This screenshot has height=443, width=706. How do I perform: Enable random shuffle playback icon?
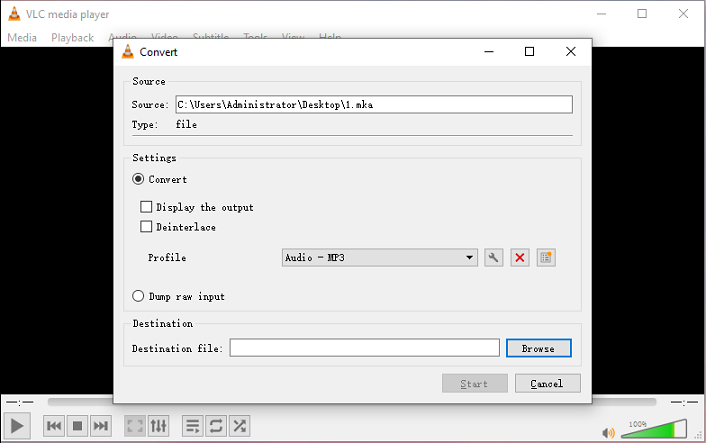coord(240,425)
